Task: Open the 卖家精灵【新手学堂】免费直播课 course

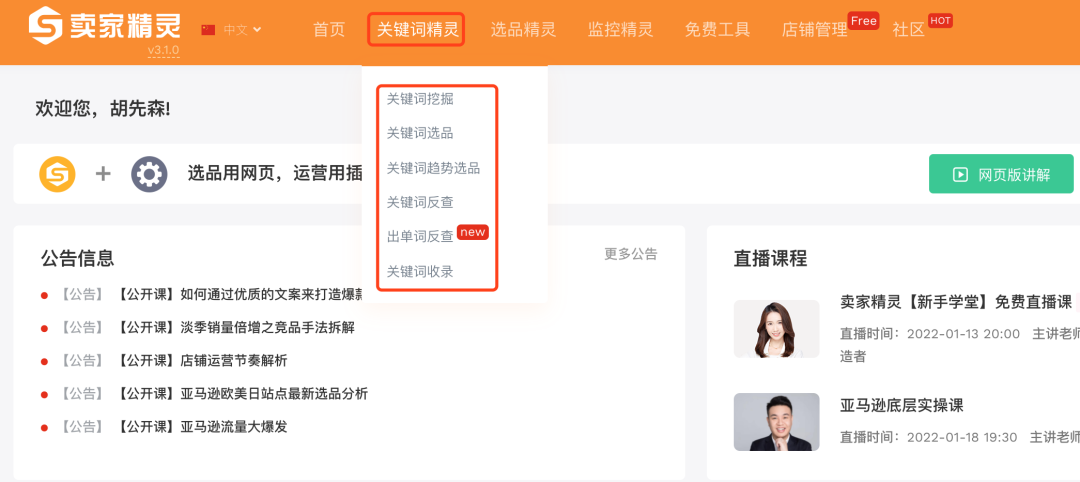Action: tap(956, 302)
